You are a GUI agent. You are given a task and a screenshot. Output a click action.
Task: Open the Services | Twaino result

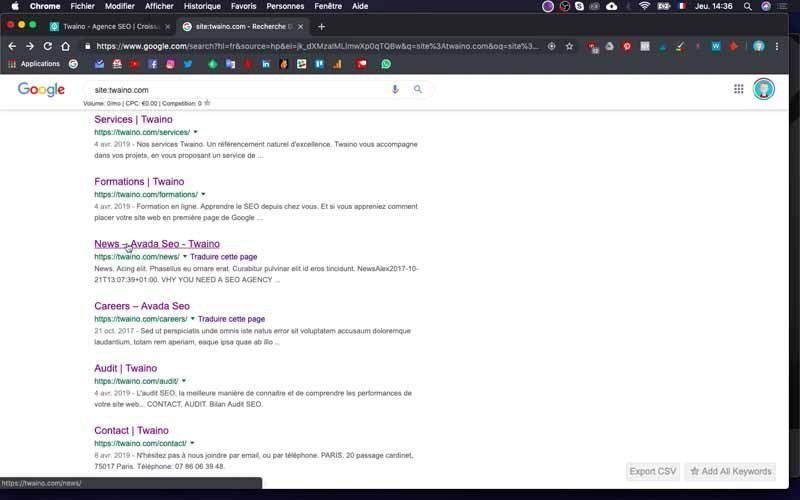133,119
